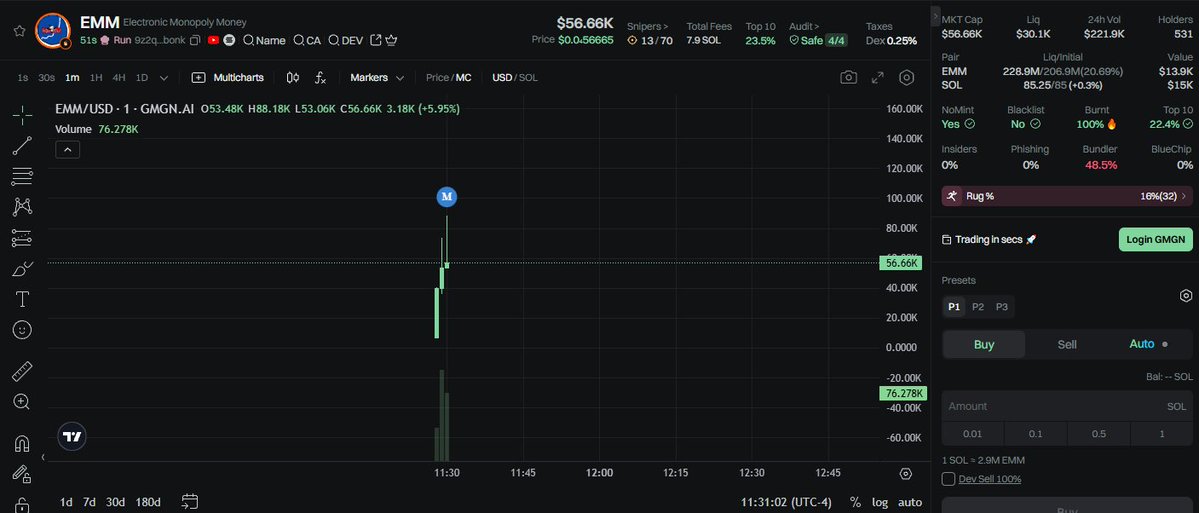The image size is (1199, 513).
Task: Toggle percent scale mode
Action: 855,502
